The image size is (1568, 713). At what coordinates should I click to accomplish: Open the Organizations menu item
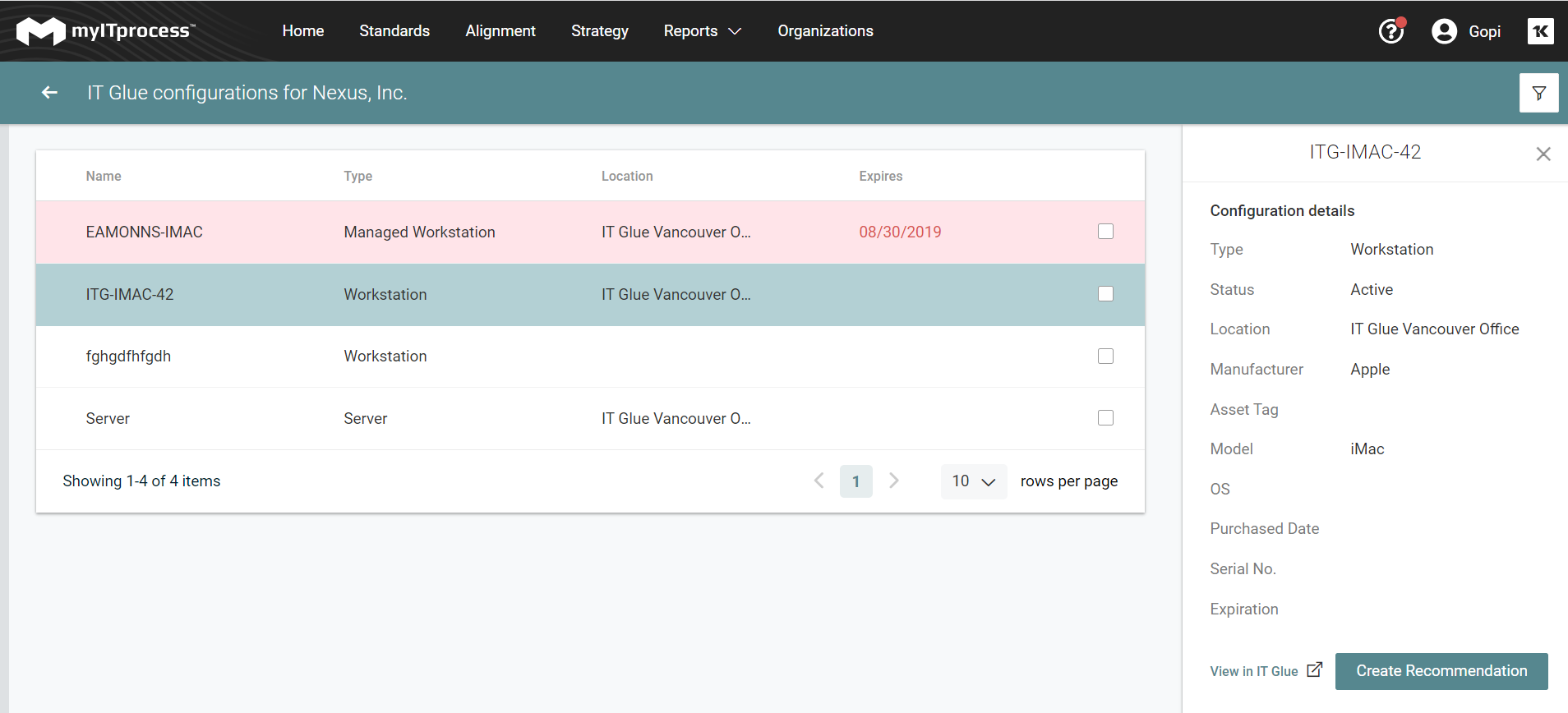[x=825, y=31]
